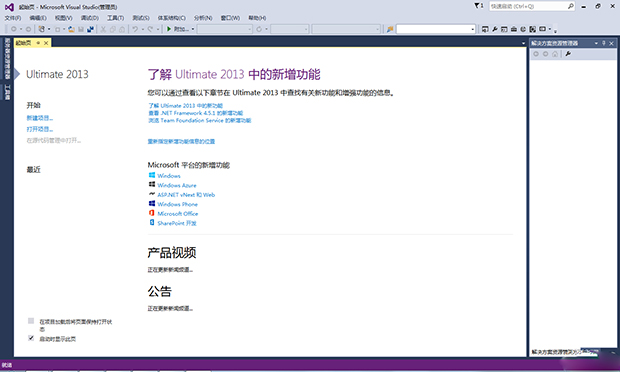Pin the Start Page tab
The image size is (620, 372).
click(38, 43)
